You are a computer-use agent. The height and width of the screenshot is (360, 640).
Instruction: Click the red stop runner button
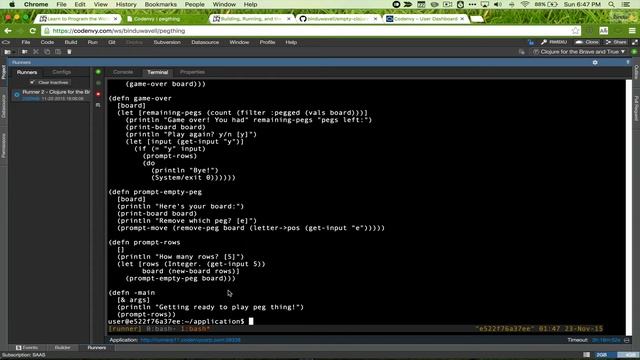(x=98, y=94)
